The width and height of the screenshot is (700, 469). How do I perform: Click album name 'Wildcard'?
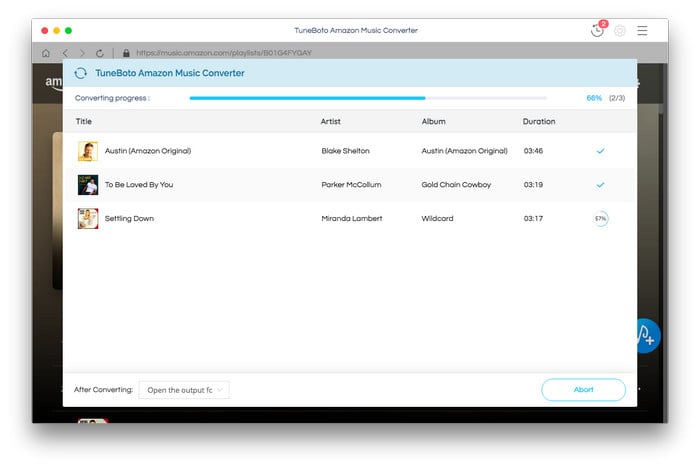437,219
